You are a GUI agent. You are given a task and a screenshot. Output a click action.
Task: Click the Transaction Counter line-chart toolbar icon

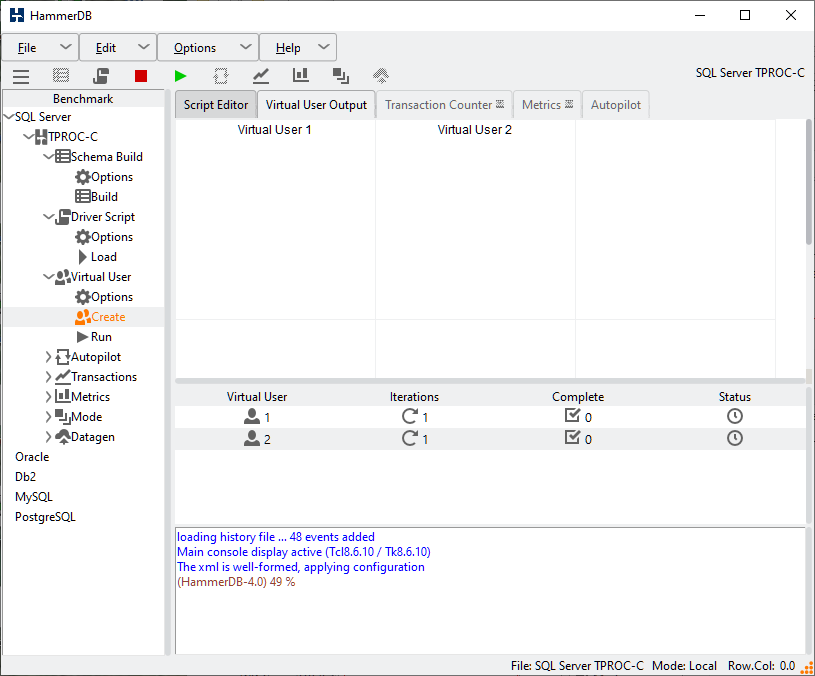[261, 76]
